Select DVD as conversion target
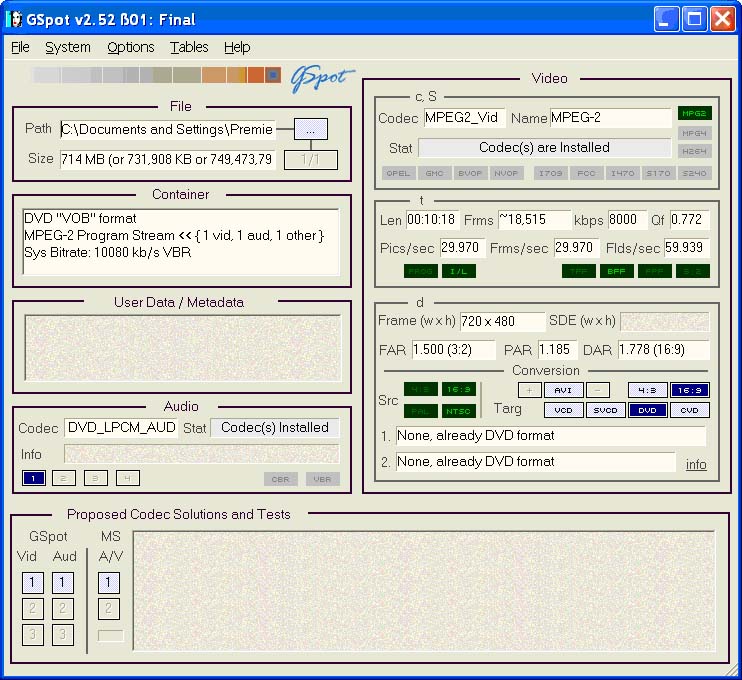Viewport: 742px width, 680px height. (647, 410)
